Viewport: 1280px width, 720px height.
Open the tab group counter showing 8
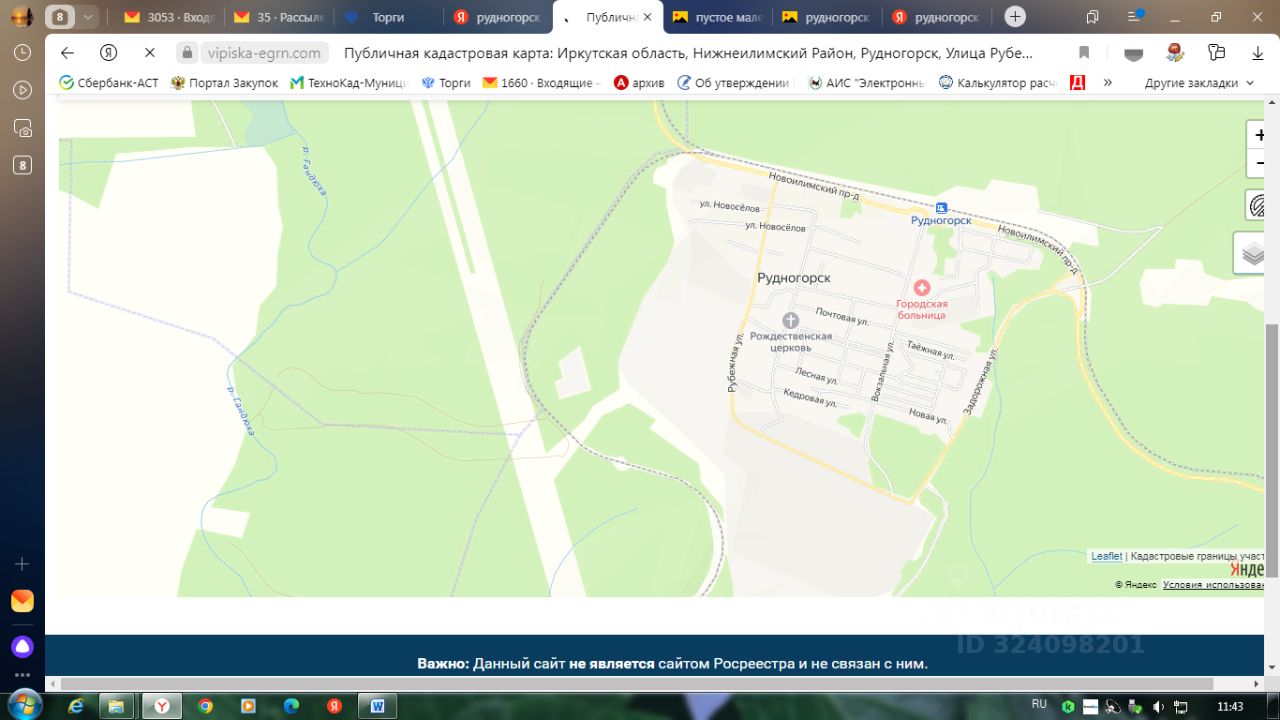point(60,17)
